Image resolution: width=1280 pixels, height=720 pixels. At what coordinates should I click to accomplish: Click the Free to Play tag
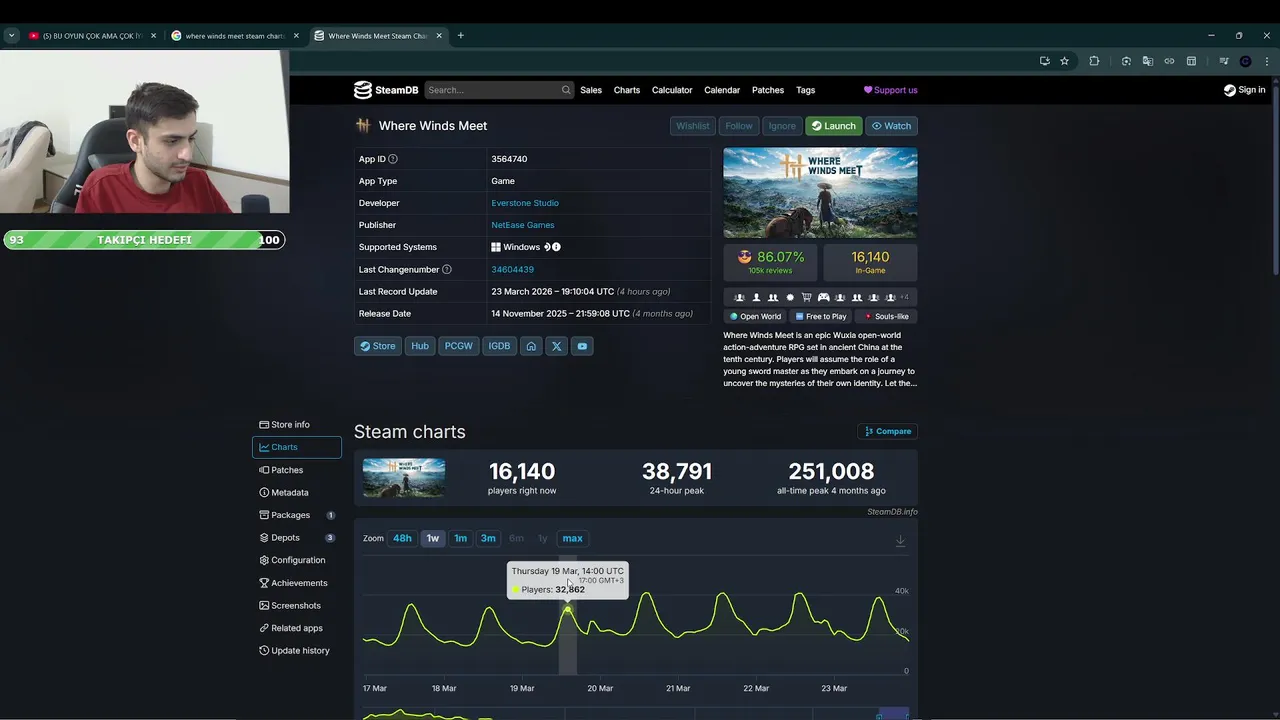coord(821,316)
